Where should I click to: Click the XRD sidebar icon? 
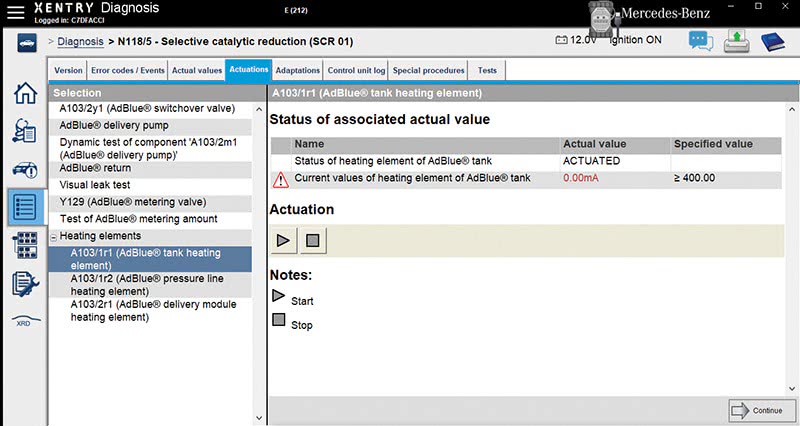click(x=24, y=321)
